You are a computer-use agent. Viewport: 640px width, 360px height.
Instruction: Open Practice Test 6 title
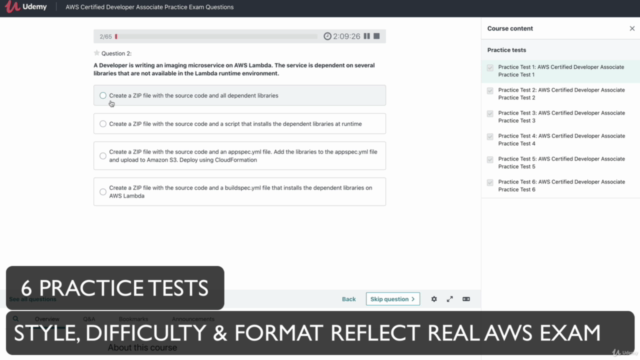pos(561,186)
